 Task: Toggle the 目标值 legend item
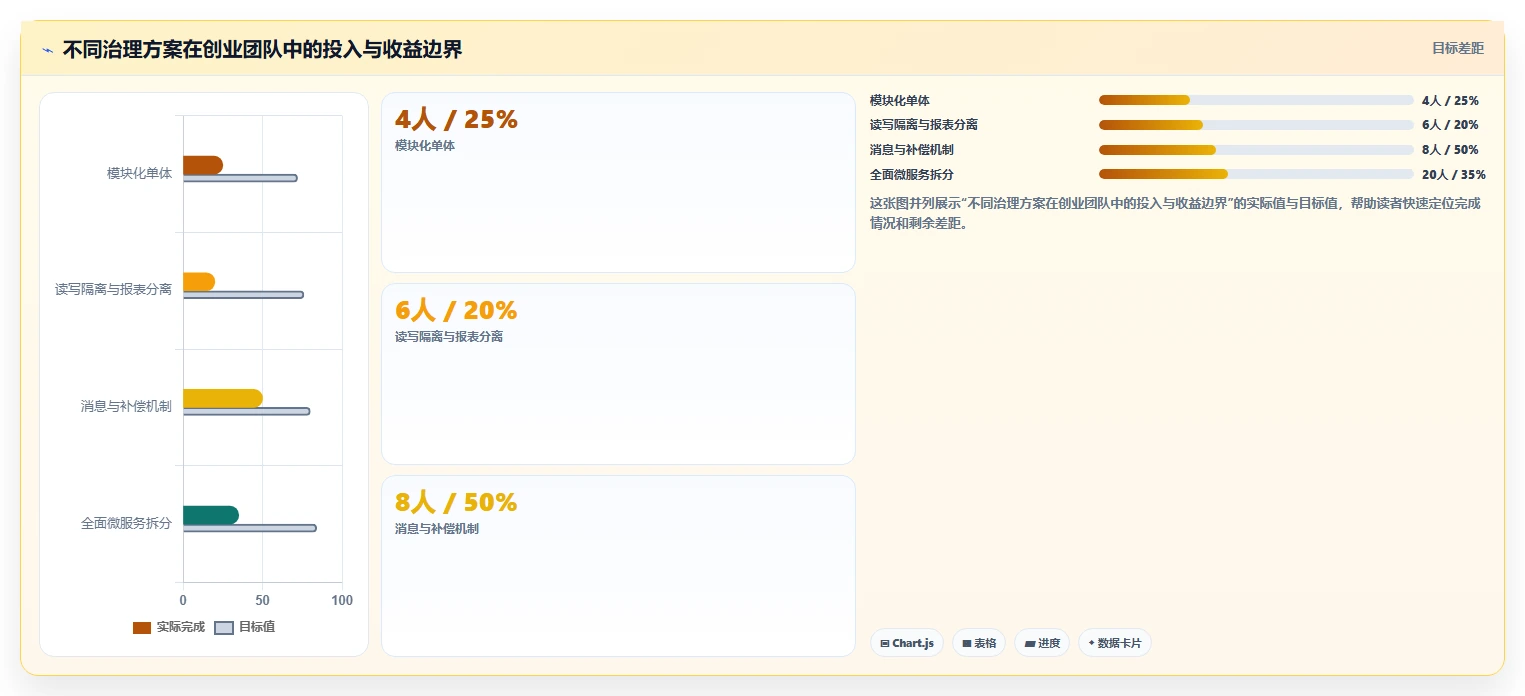click(x=245, y=627)
